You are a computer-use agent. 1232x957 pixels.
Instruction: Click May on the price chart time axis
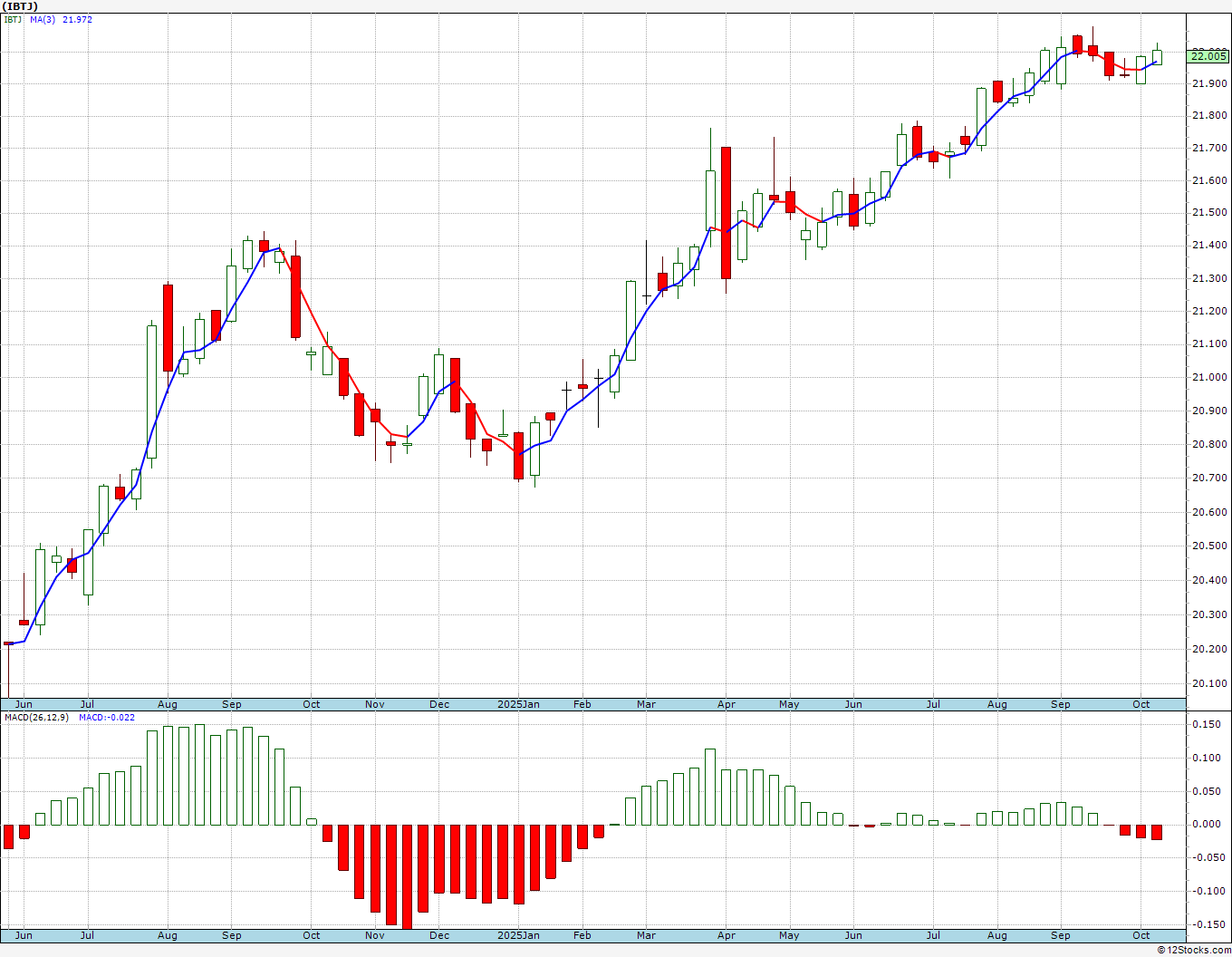pos(789,704)
